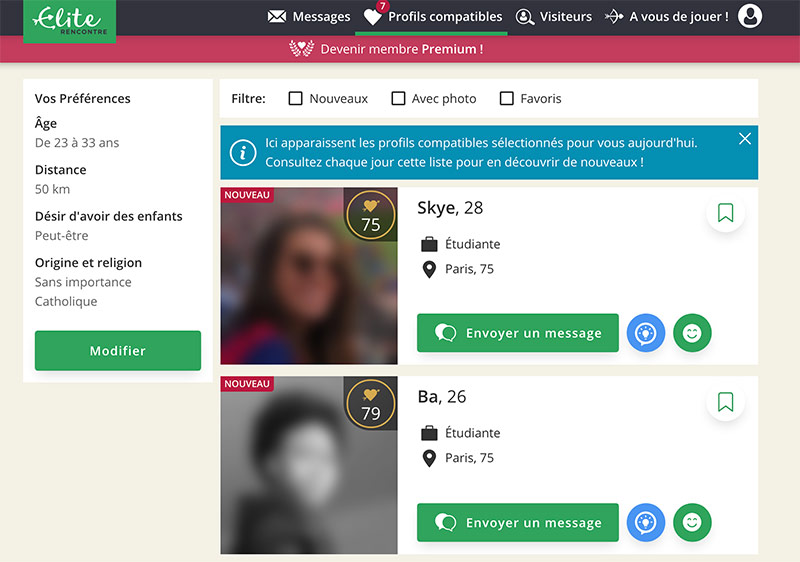Click Ba's compatibility score 79

pyautogui.click(x=371, y=404)
